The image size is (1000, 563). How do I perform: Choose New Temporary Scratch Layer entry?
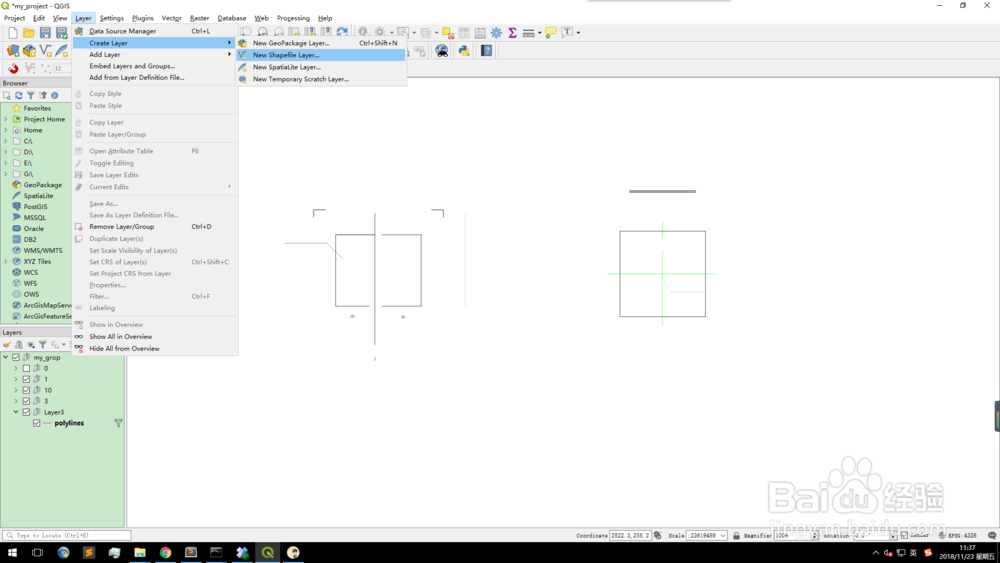click(321, 79)
